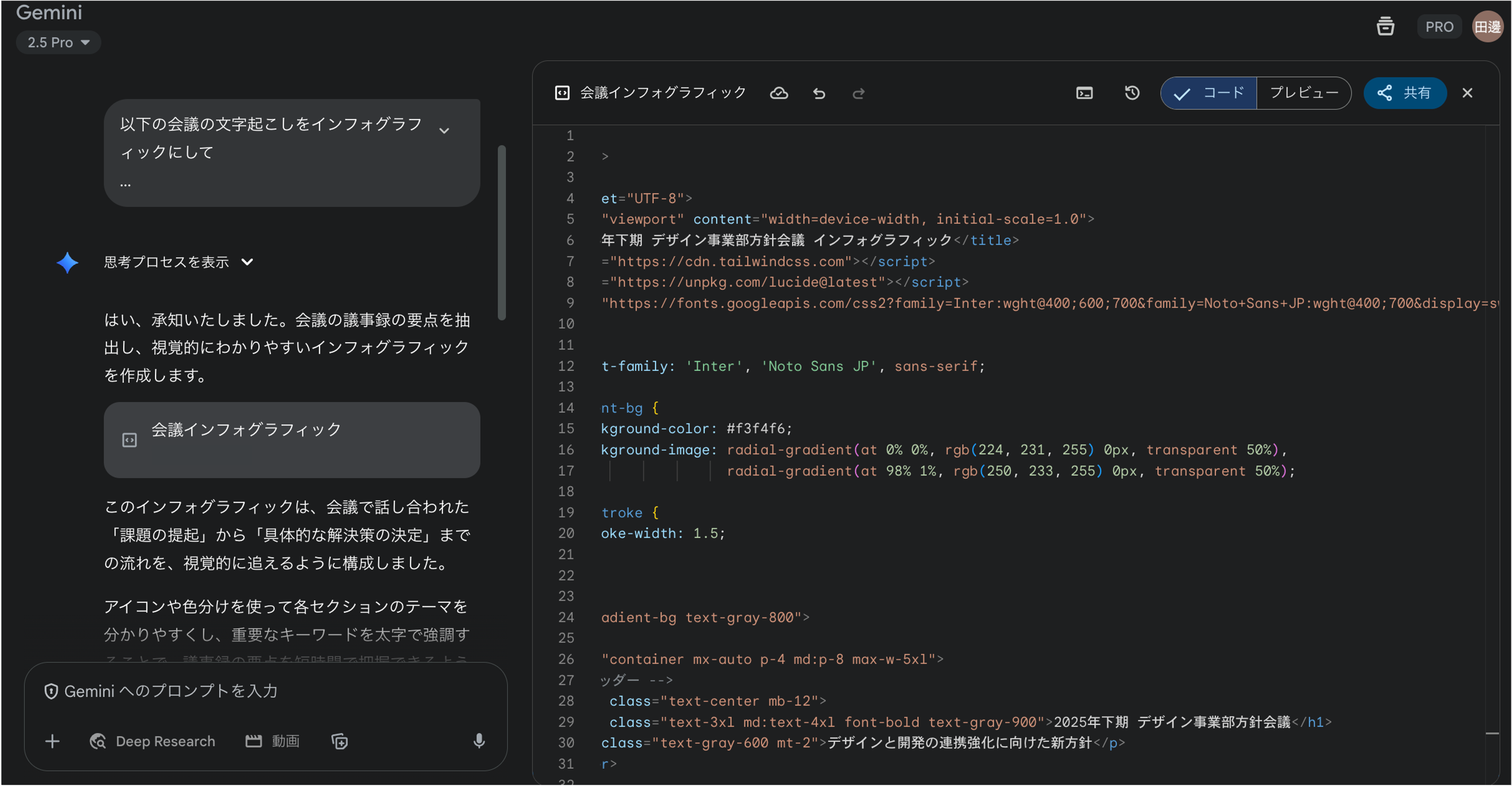
Task: Open the 田邊 account avatar
Action: tap(1487, 27)
